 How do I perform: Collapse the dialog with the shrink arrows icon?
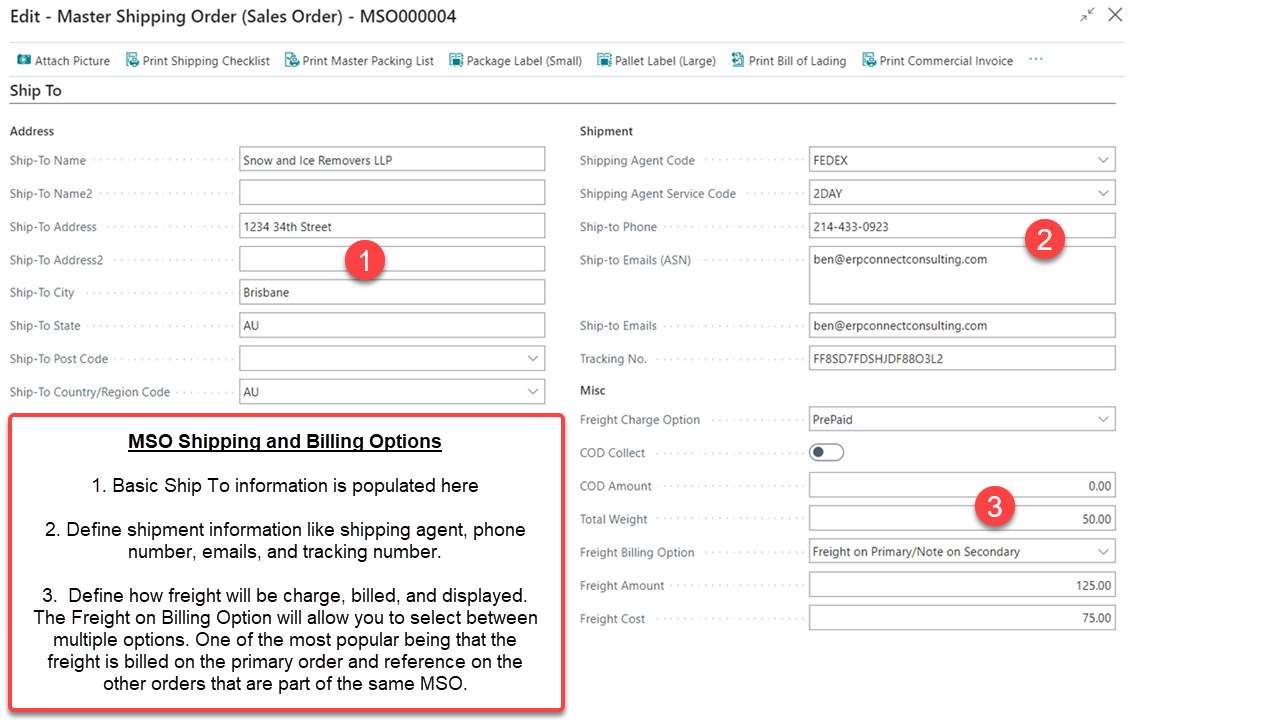click(x=1087, y=15)
